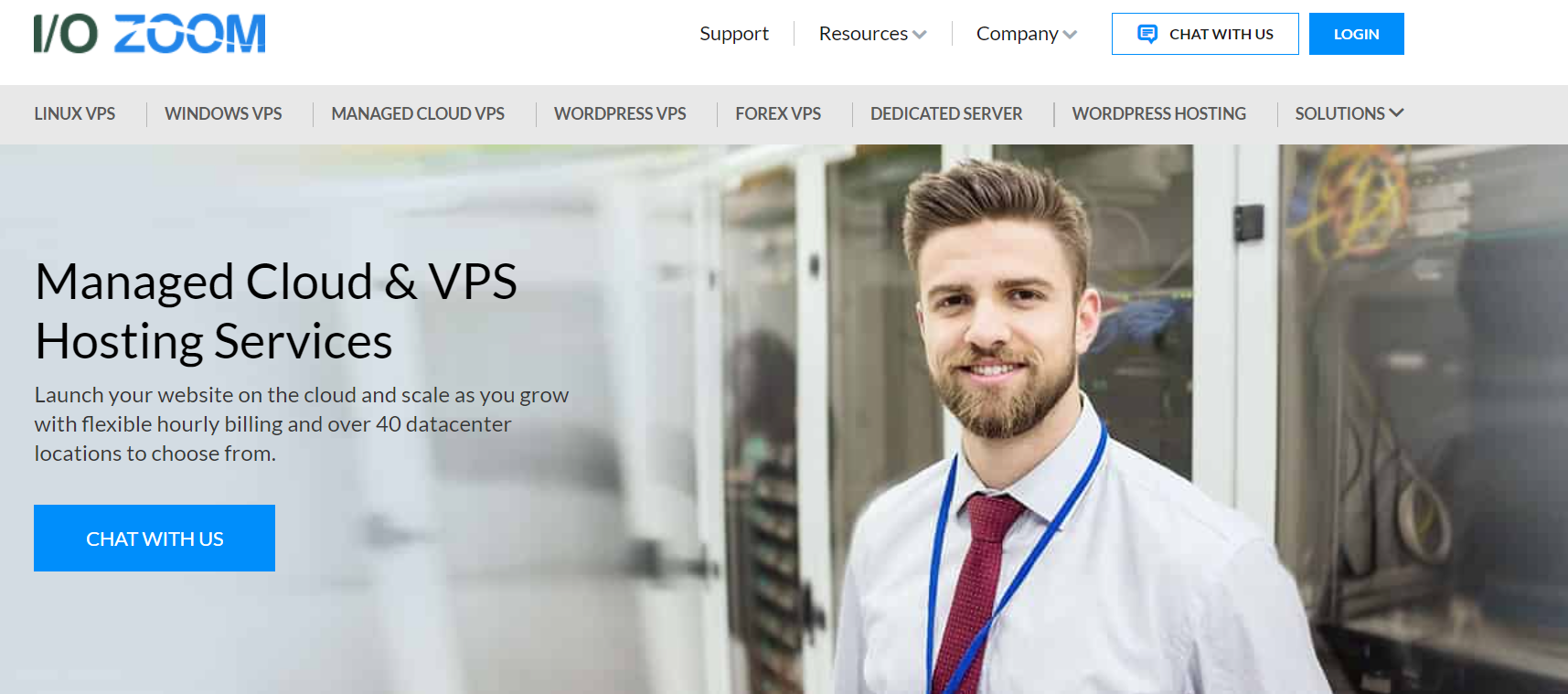This screenshot has height=694, width=1568.
Task: Open the Solutions dropdown chevron
Action: tap(1396, 113)
